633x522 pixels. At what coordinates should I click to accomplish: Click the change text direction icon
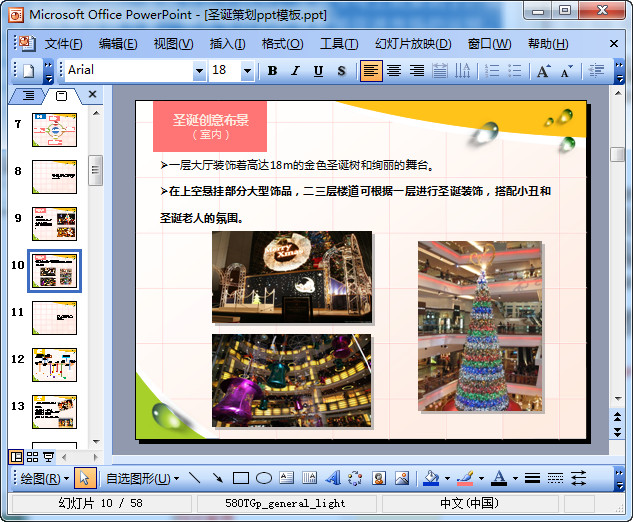tap(463, 71)
